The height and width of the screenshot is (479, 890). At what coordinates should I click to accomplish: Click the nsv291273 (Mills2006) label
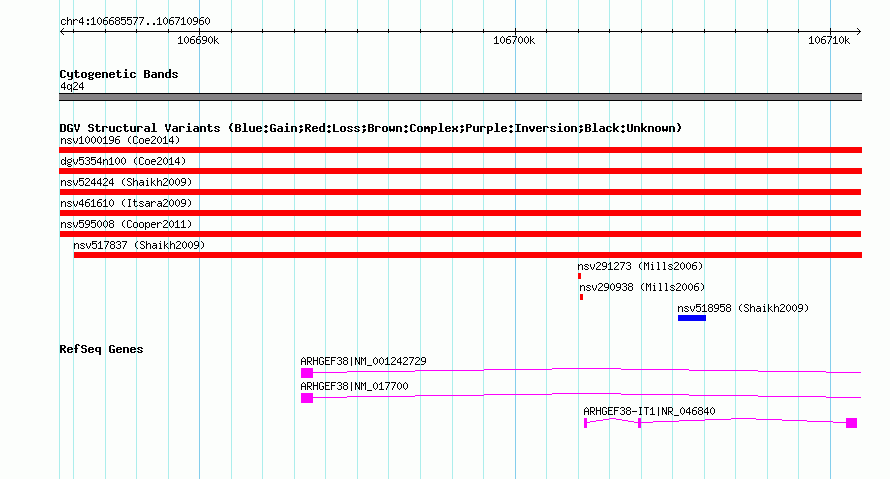click(x=640, y=266)
